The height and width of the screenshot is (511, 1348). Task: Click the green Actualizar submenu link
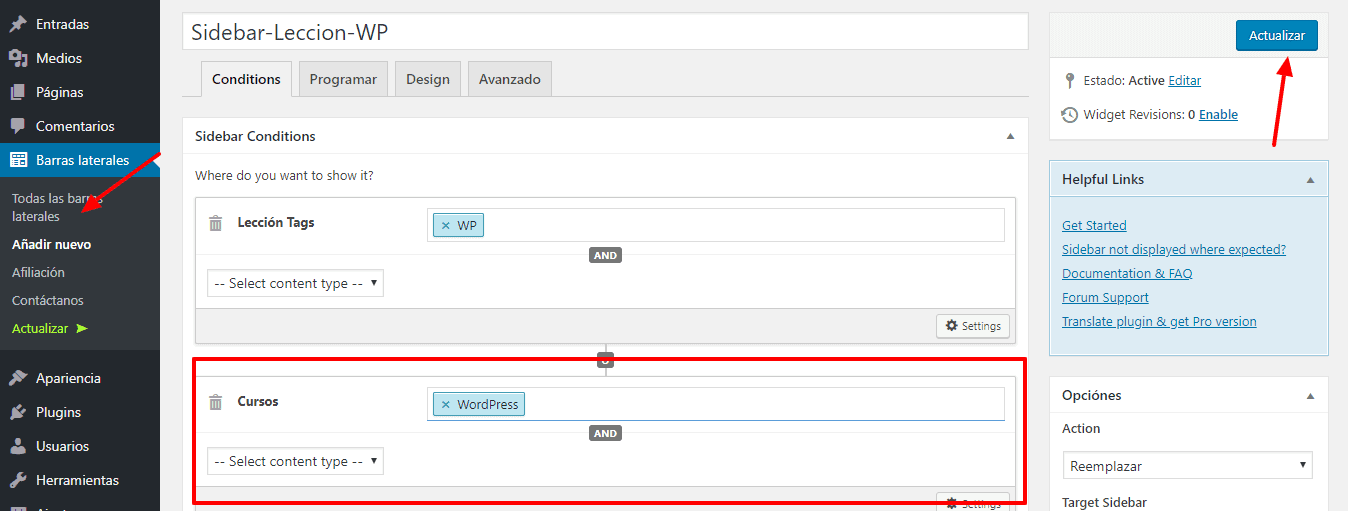(x=50, y=328)
